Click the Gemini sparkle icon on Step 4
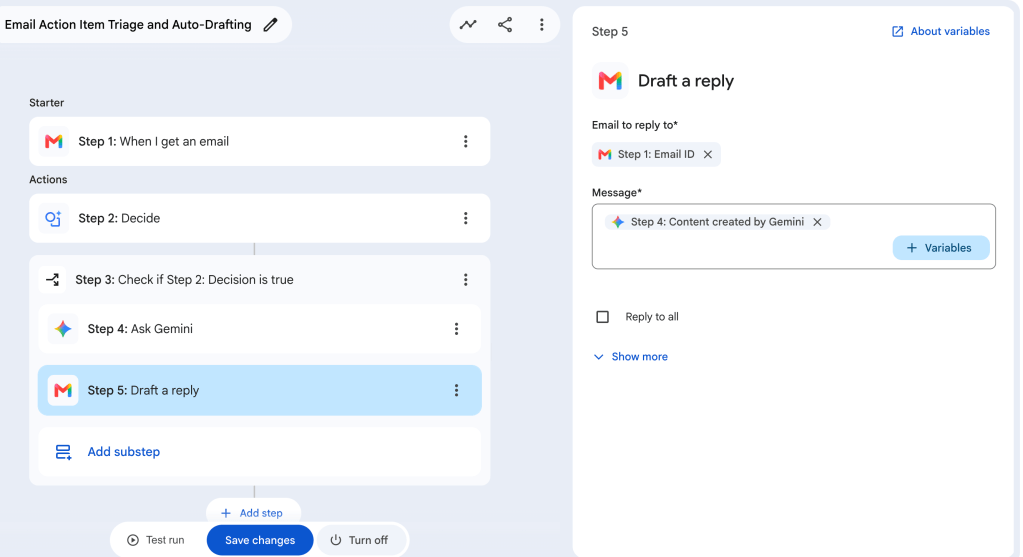The image size is (1023, 557). (x=63, y=329)
